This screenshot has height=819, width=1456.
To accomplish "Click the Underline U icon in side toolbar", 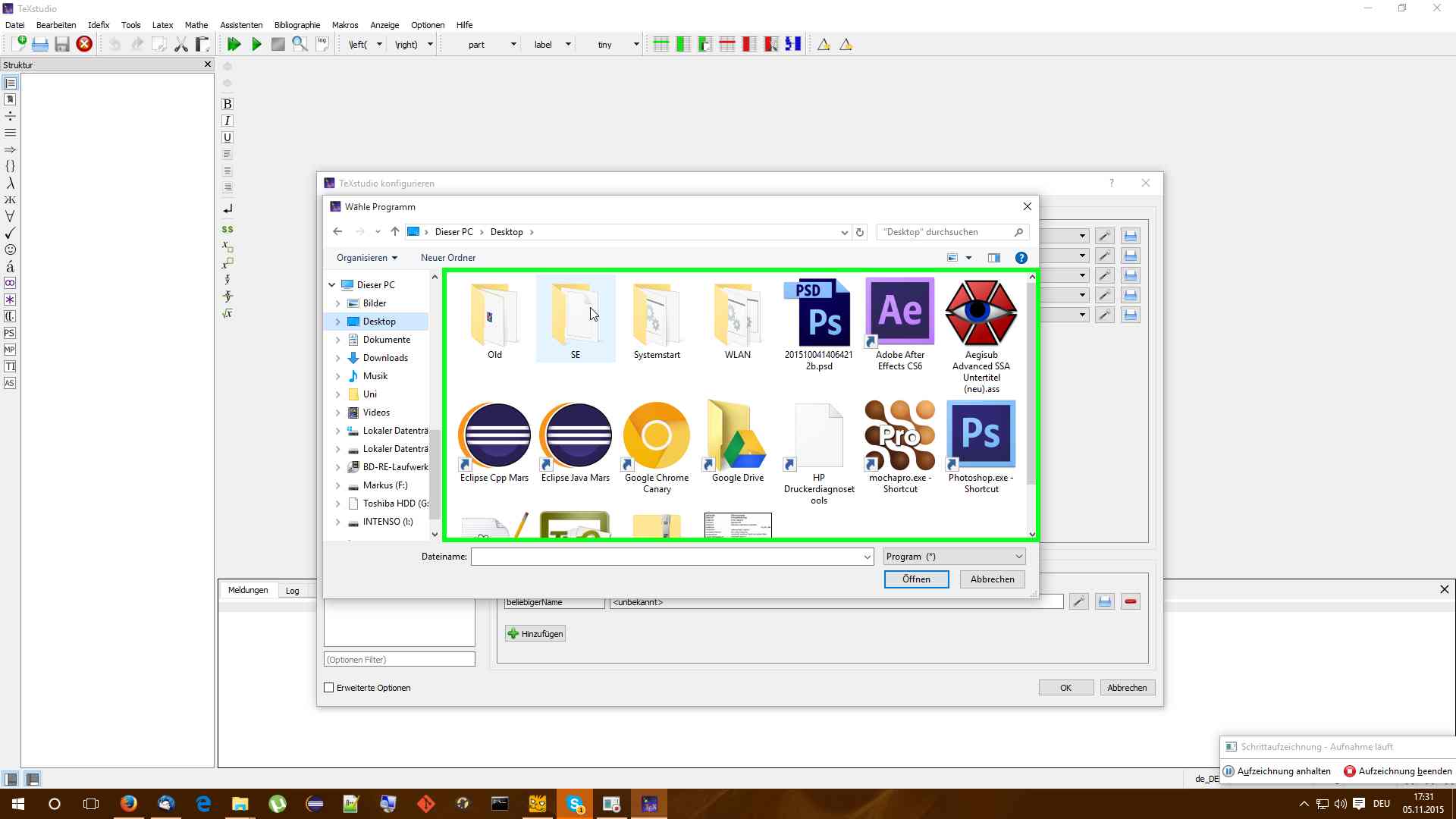I will click(227, 137).
